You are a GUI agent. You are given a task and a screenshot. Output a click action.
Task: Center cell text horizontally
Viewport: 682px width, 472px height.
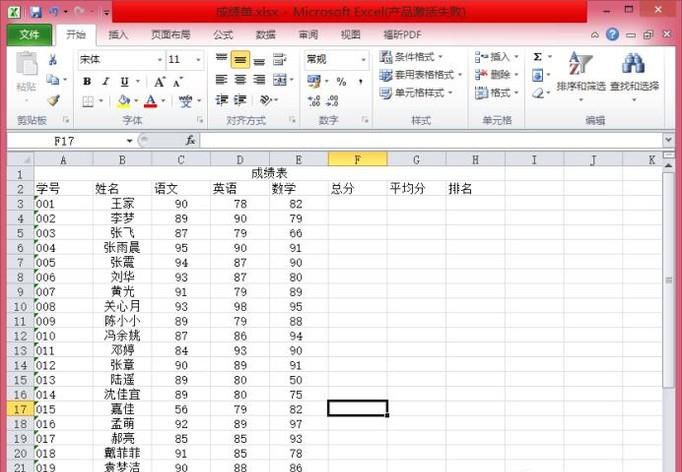(240, 80)
